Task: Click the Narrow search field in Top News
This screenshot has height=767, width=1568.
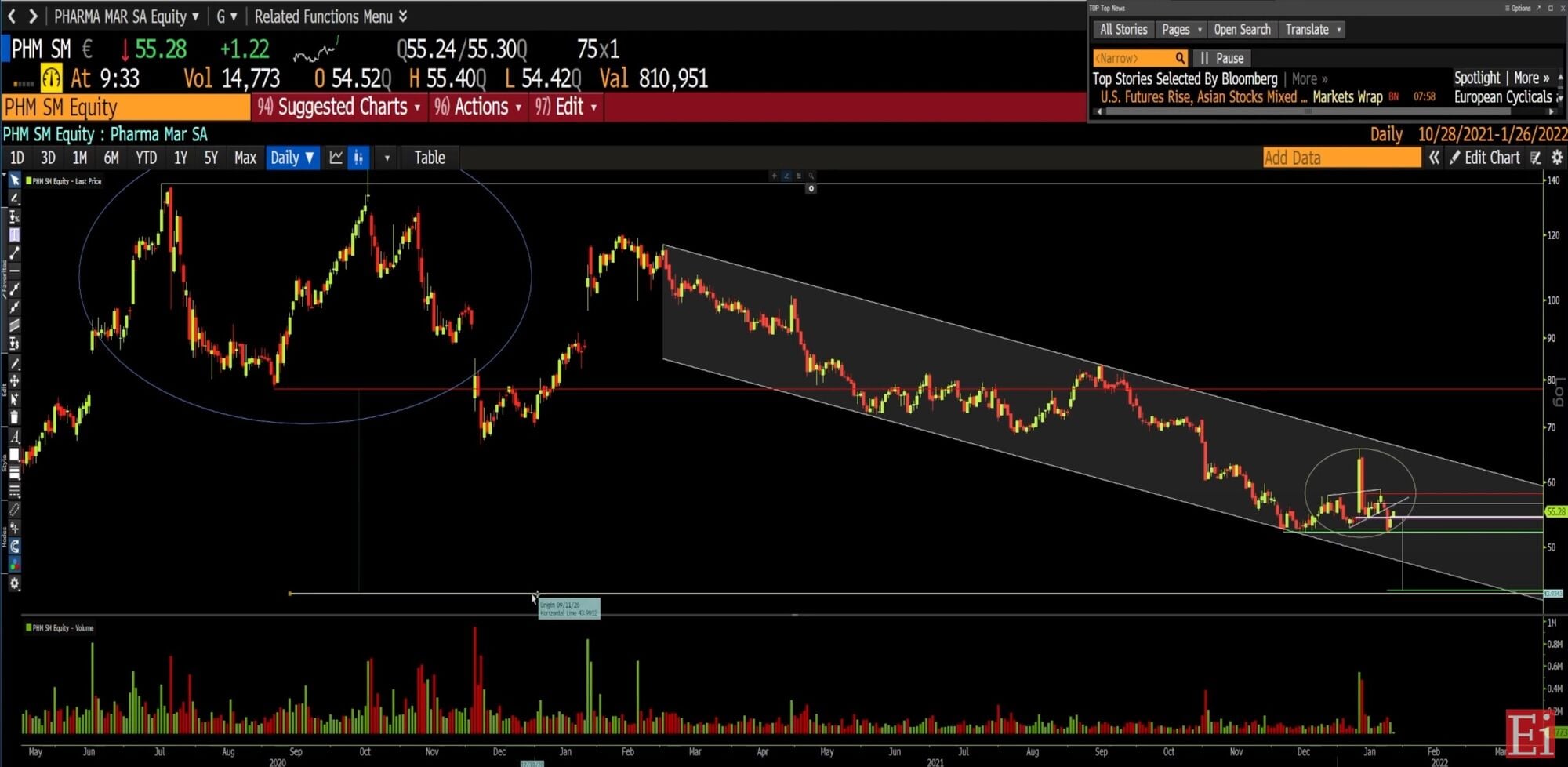Action: 1140,58
